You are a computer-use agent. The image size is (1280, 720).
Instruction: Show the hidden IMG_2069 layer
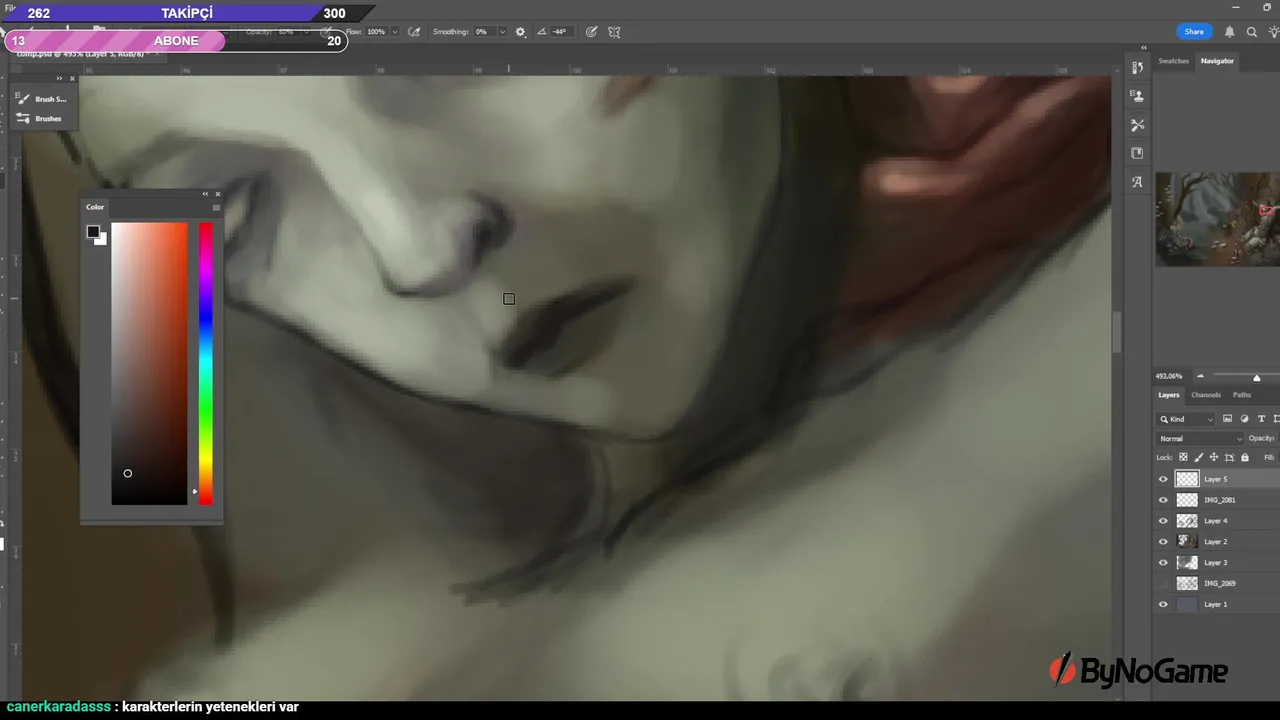click(1163, 583)
